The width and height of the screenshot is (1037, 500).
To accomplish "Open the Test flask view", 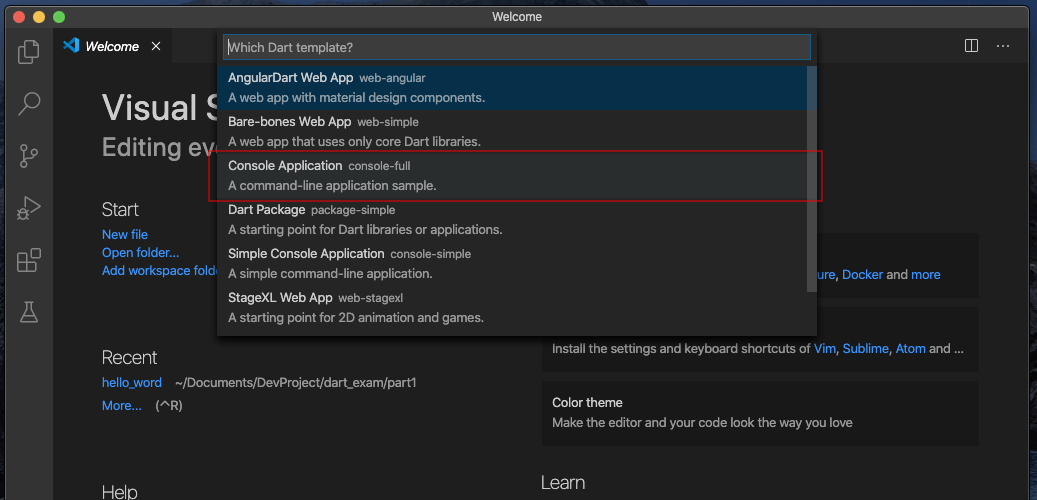I will click(28, 312).
